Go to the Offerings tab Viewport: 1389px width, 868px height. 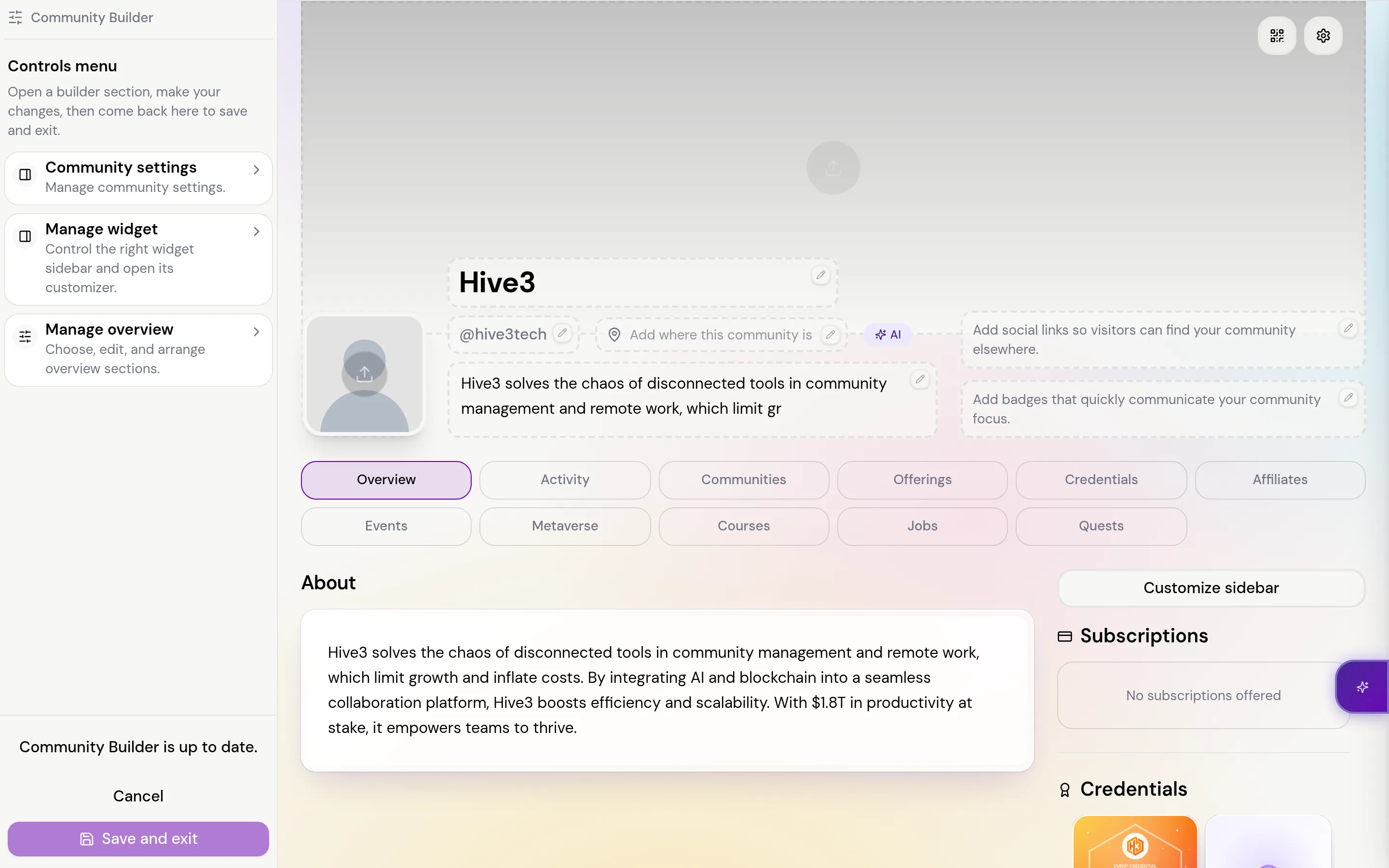pyautogui.click(x=922, y=480)
